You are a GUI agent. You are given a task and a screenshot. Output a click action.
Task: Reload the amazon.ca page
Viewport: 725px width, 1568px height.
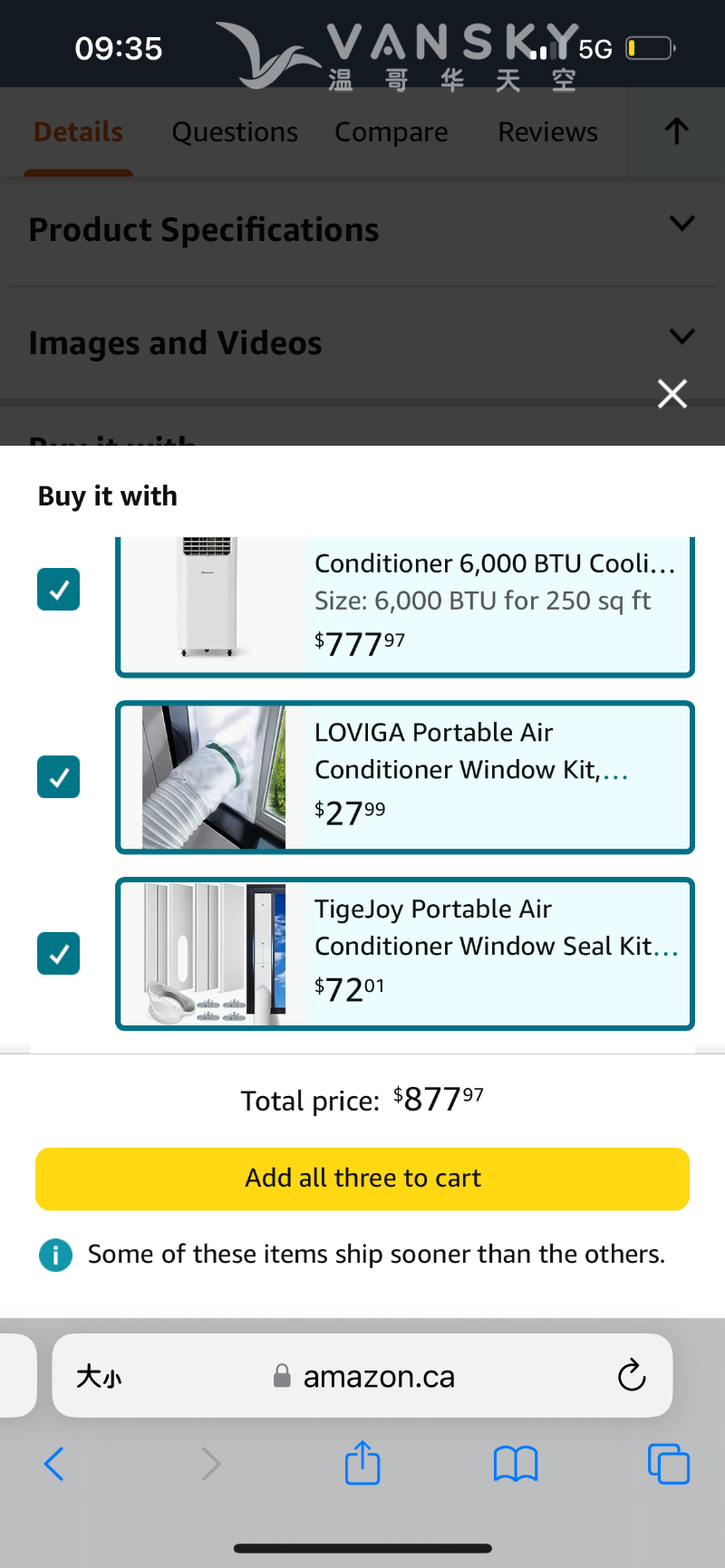point(631,1376)
